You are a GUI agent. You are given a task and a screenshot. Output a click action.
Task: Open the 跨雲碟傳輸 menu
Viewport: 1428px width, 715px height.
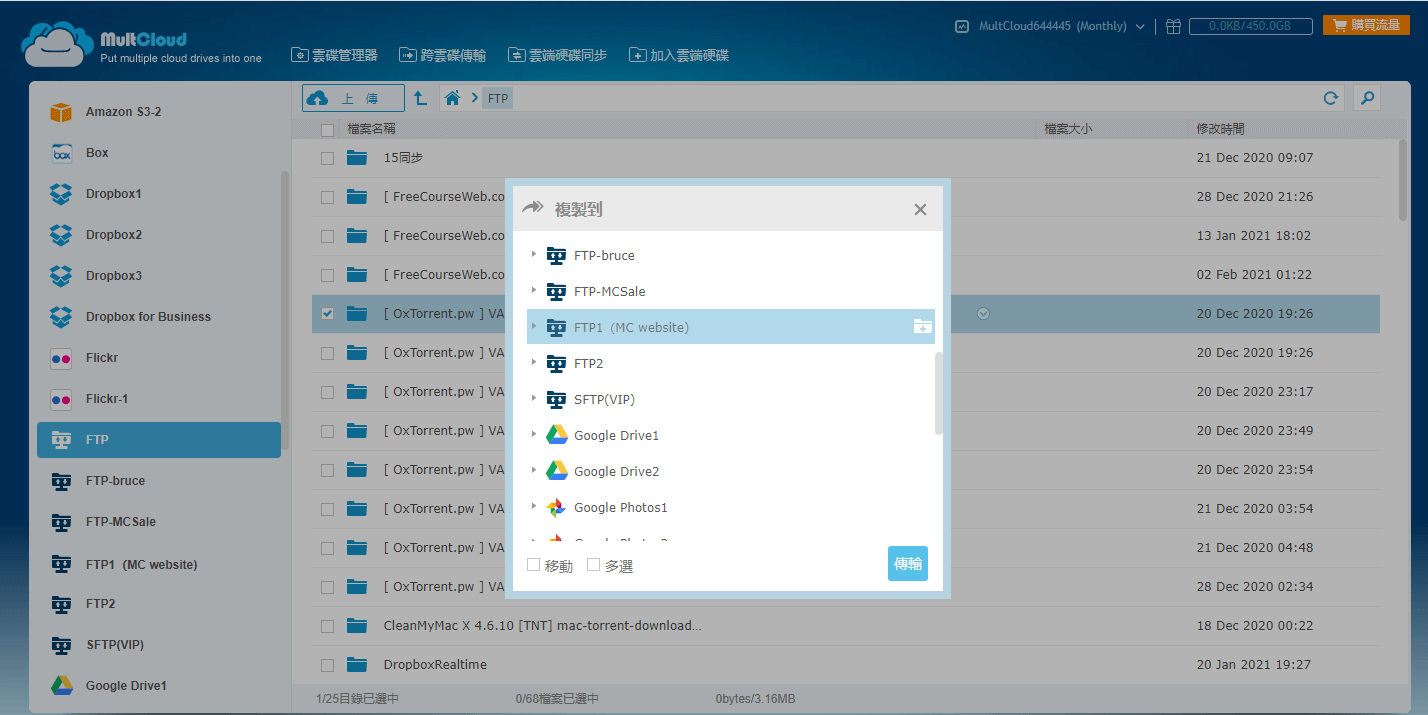pyautogui.click(x=442, y=55)
